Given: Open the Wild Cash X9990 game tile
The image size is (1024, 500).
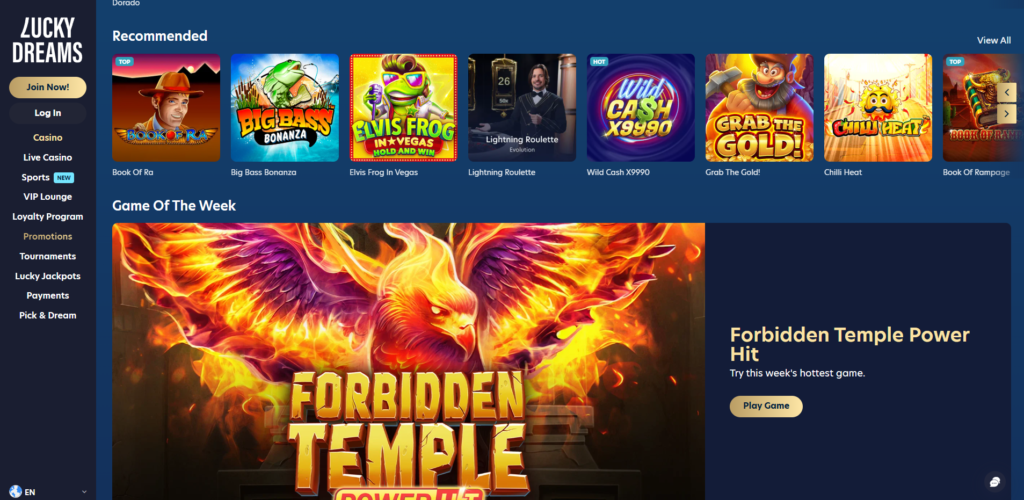Looking at the screenshot, I should [641, 108].
